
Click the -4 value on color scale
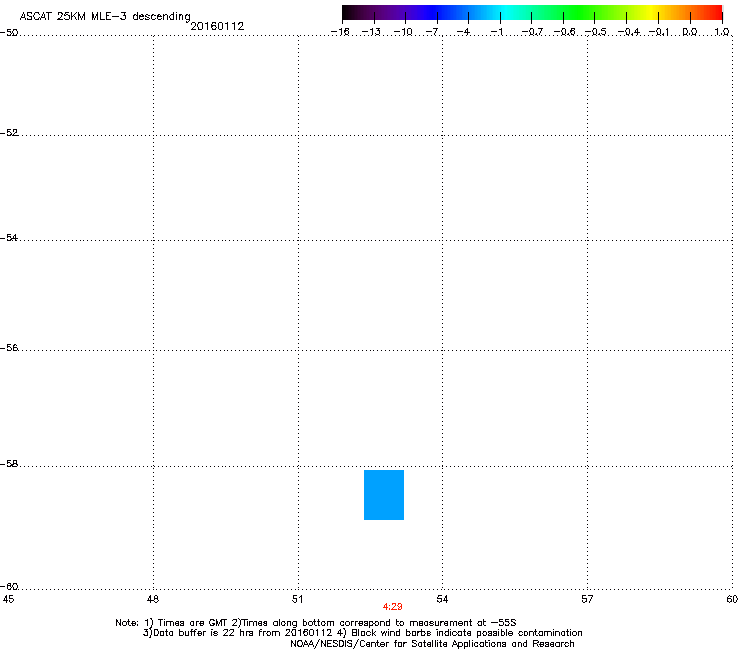click(x=464, y=32)
